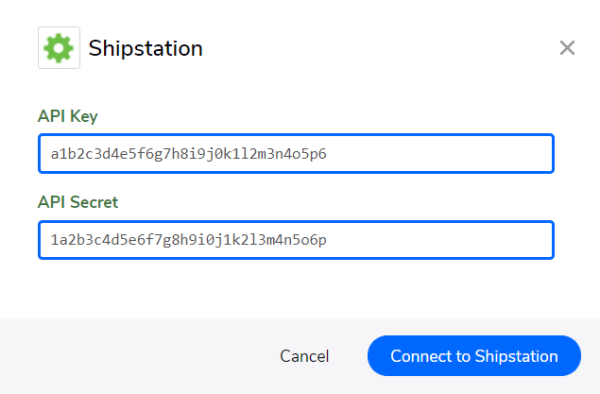600x394 pixels.
Task: Click the Cancel button
Action: pos(304,356)
